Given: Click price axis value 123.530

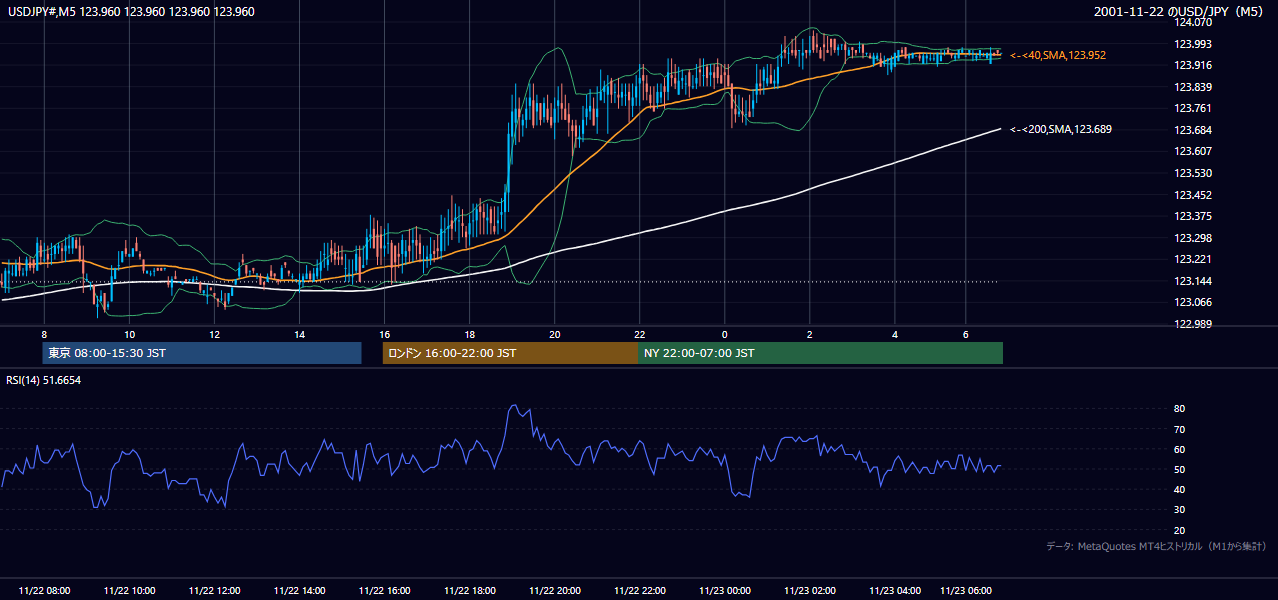Looking at the screenshot, I should (1193, 173).
